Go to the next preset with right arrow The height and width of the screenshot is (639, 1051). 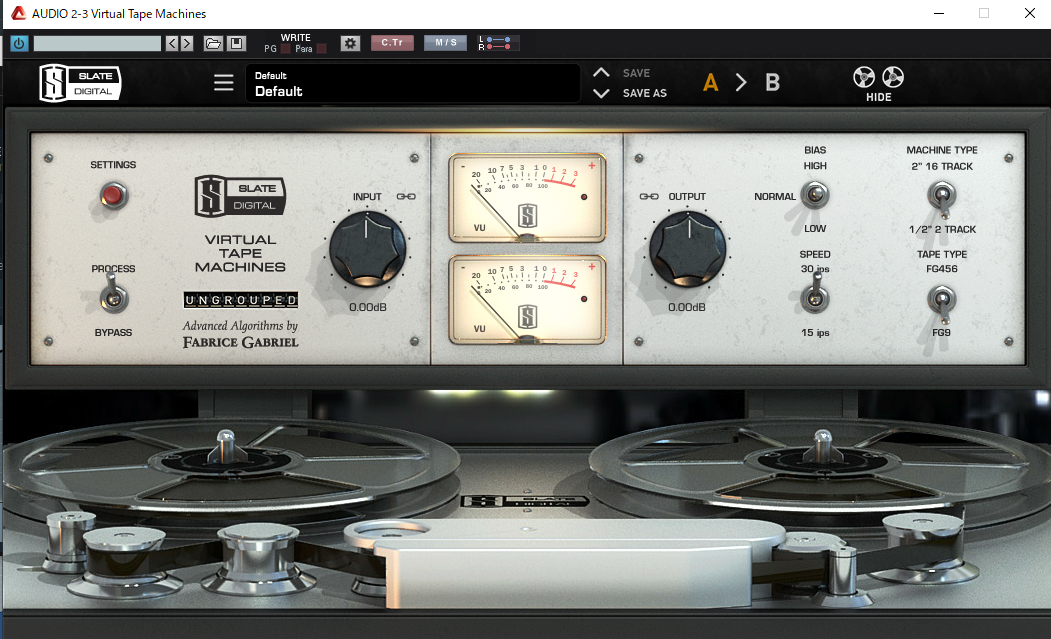click(x=187, y=44)
